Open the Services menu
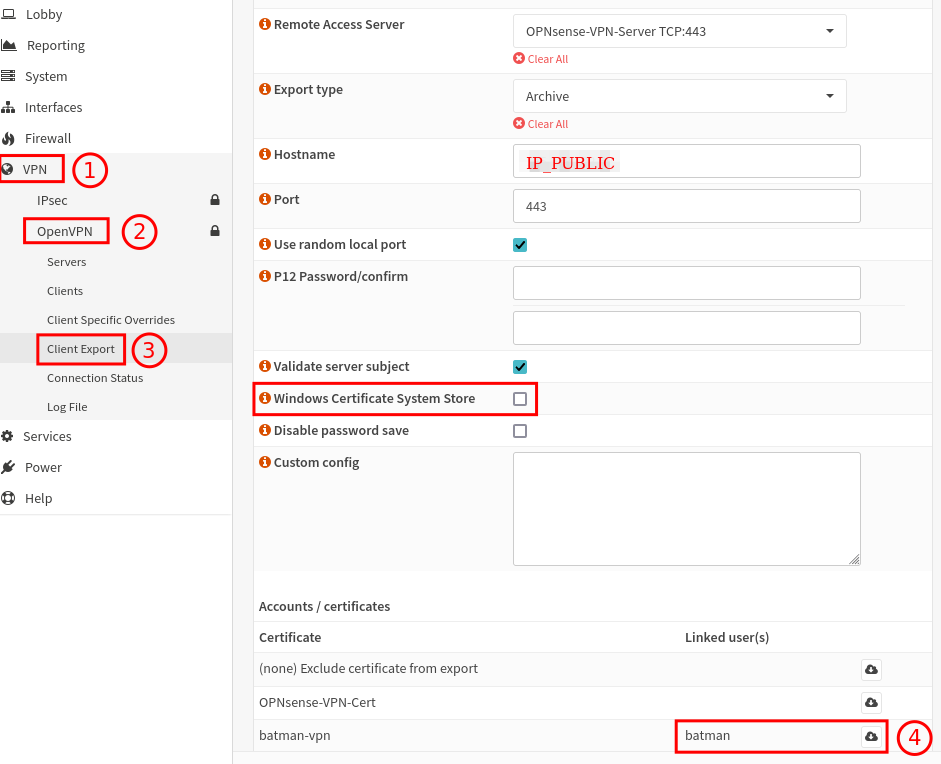The image size is (941, 764). (47, 436)
